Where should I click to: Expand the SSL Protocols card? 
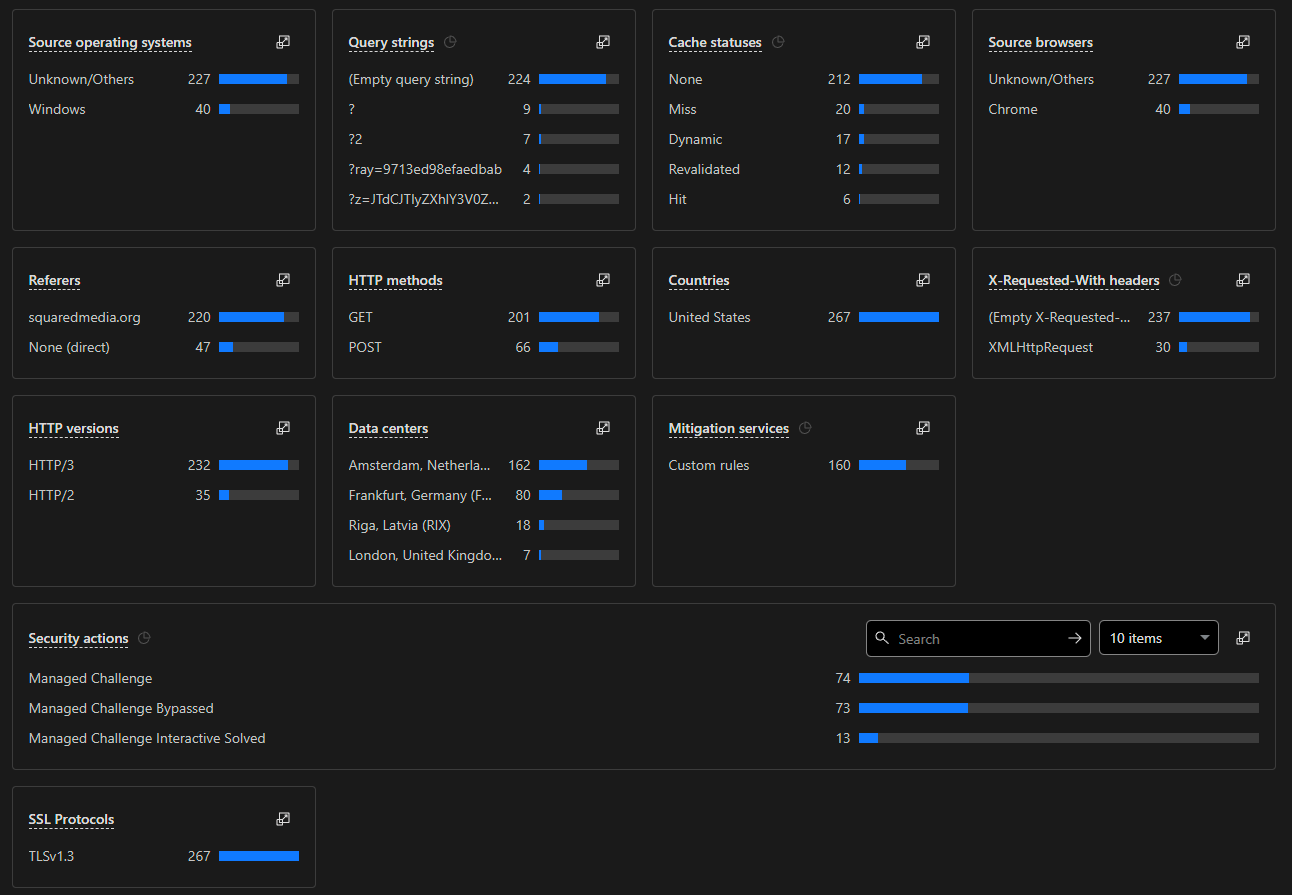point(283,819)
